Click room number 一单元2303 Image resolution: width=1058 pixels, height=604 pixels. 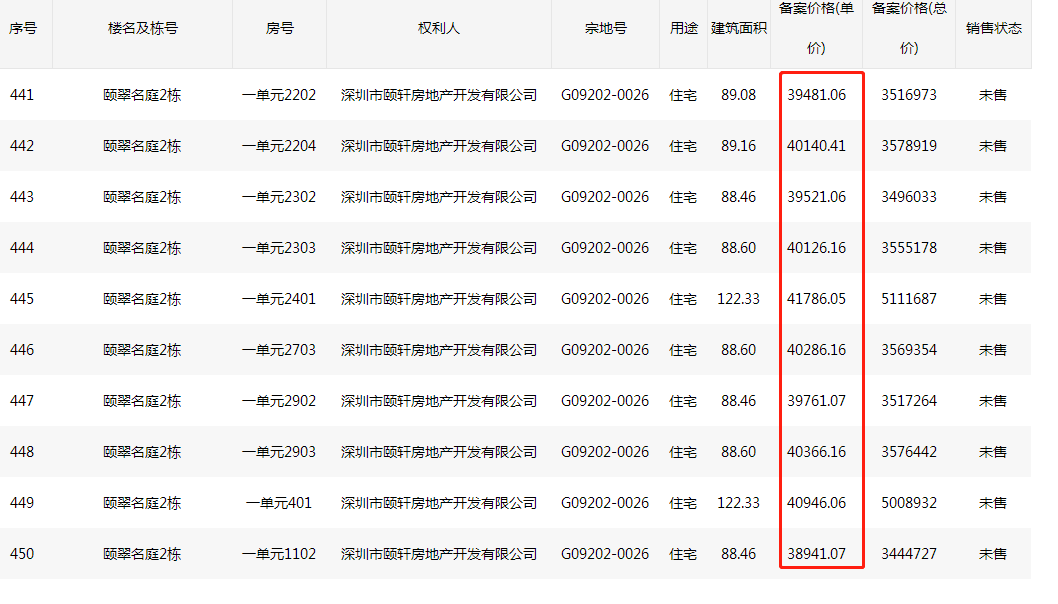[x=279, y=248]
